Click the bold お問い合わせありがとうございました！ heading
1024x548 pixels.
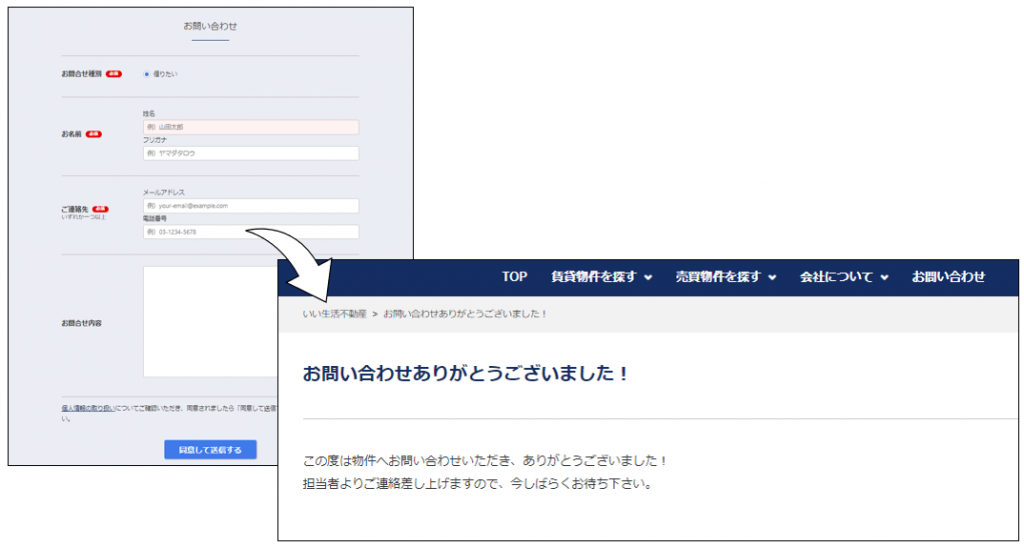tap(466, 374)
